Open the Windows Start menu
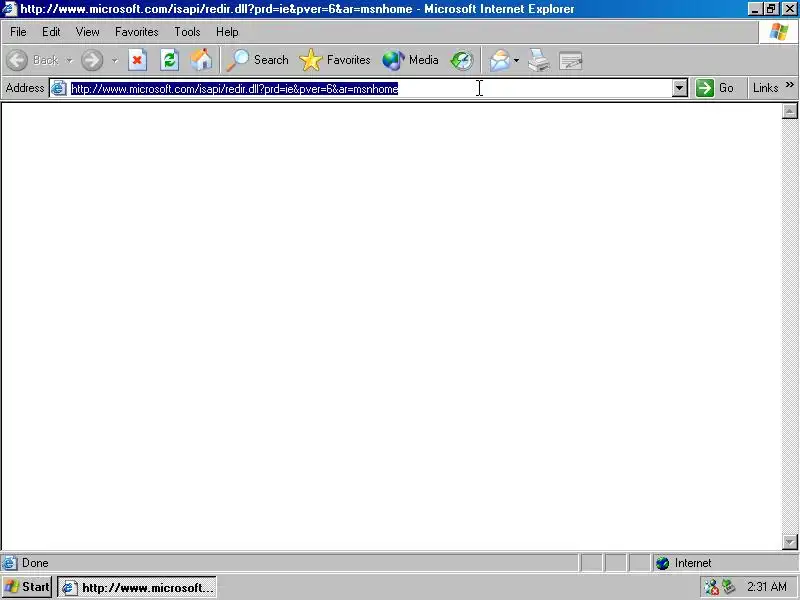Viewport: 800px width, 600px height. point(27,587)
